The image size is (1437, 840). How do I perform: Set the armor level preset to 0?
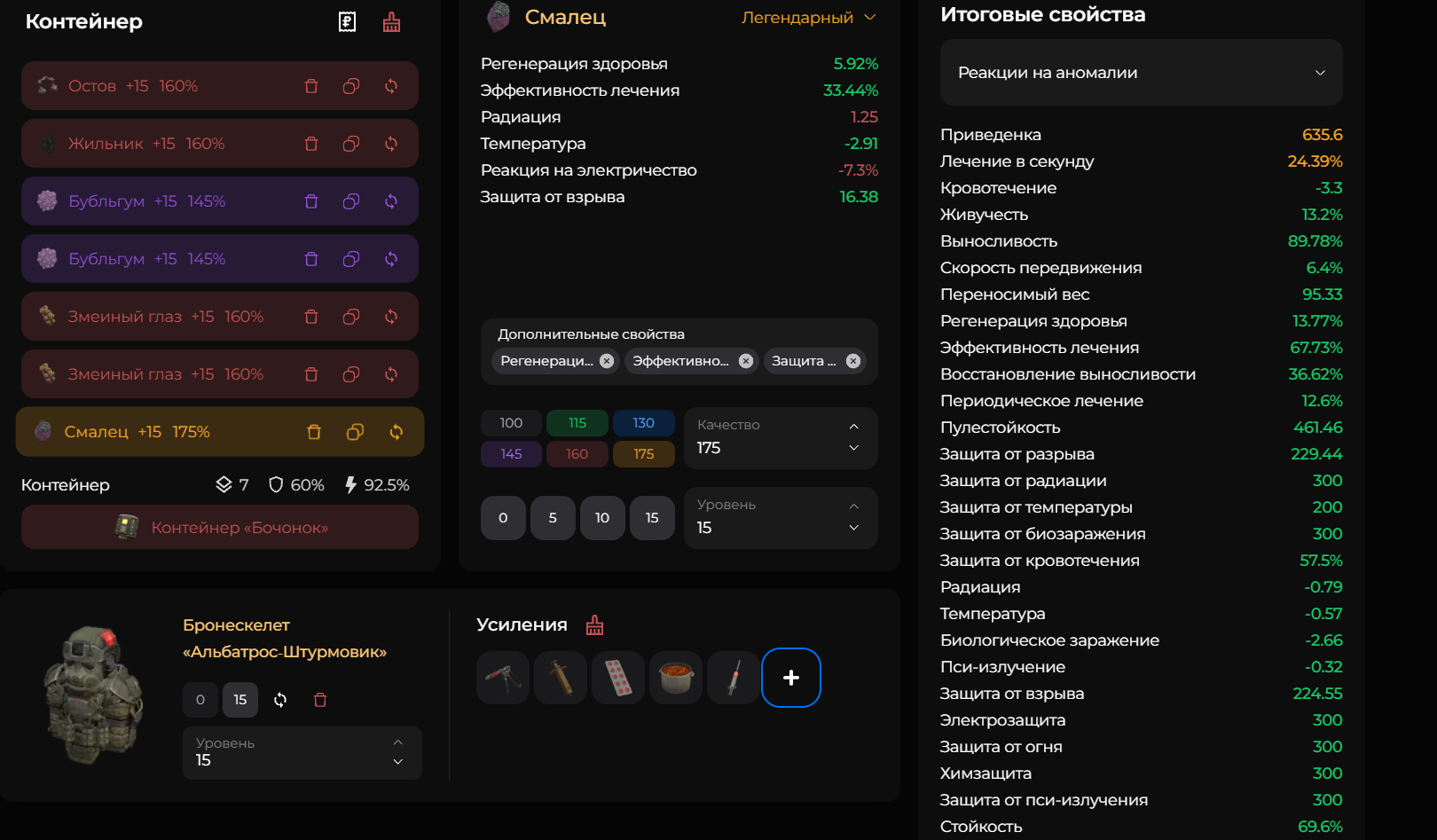pos(200,700)
